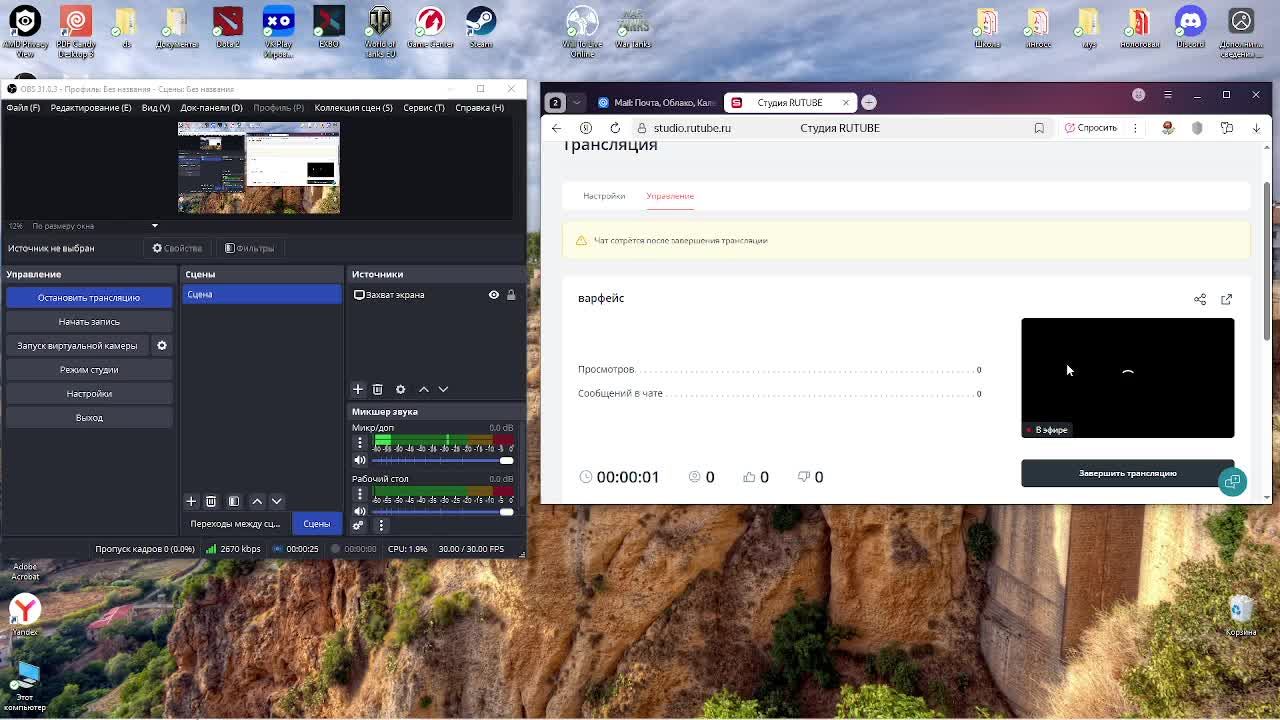Mute the Микр/доп audio channel
This screenshot has height=720, width=1280.
tap(360, 460)
